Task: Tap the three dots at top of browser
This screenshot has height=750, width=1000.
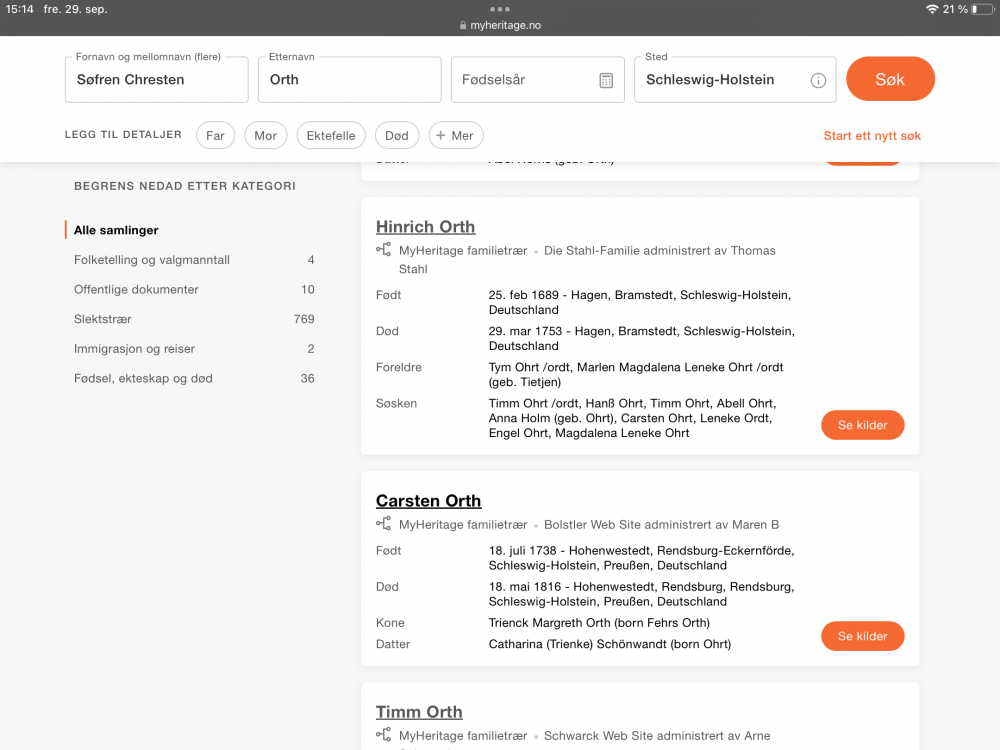Action: coord(500,9)
